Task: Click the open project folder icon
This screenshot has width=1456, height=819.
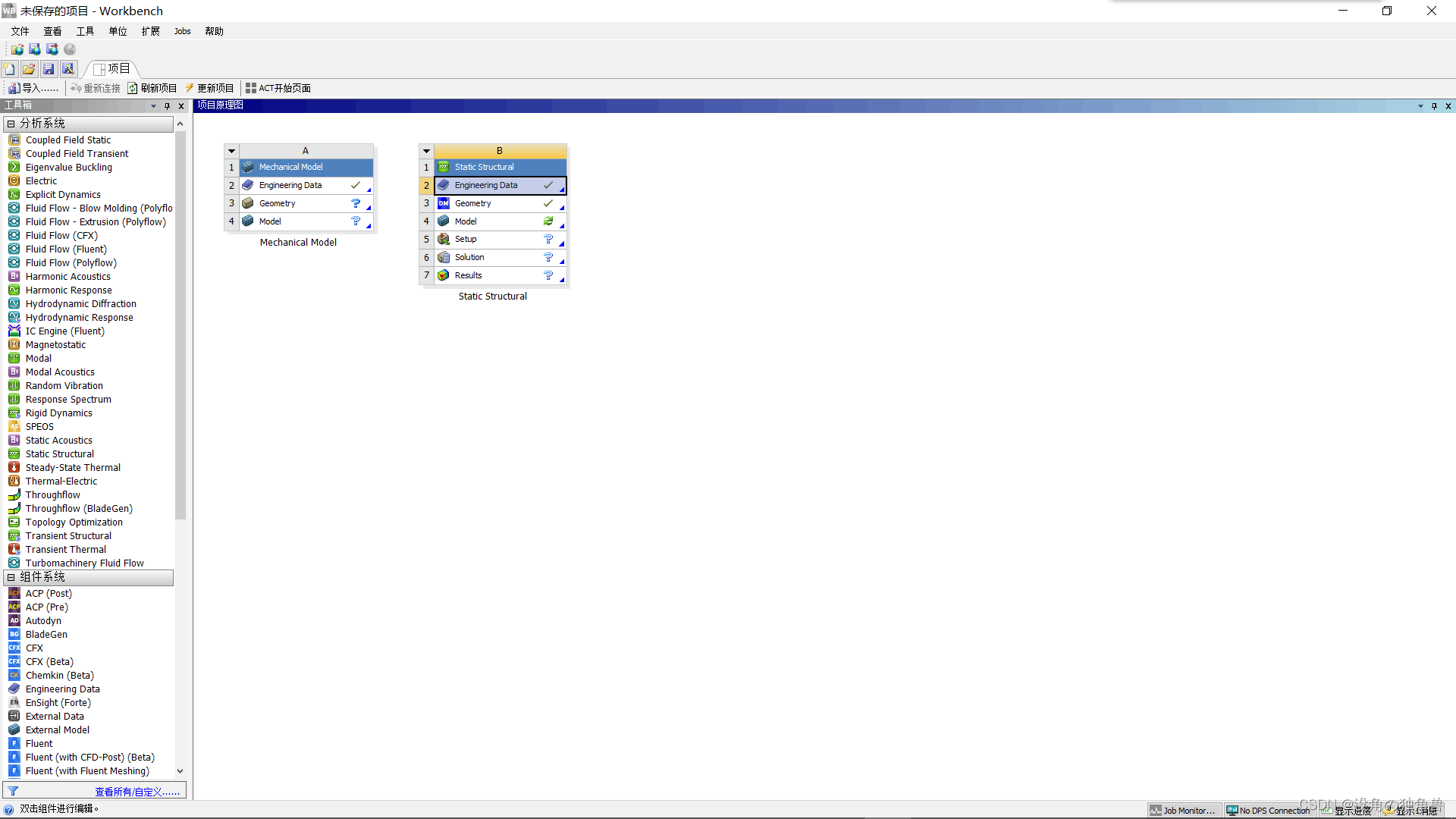Action: 29,69
